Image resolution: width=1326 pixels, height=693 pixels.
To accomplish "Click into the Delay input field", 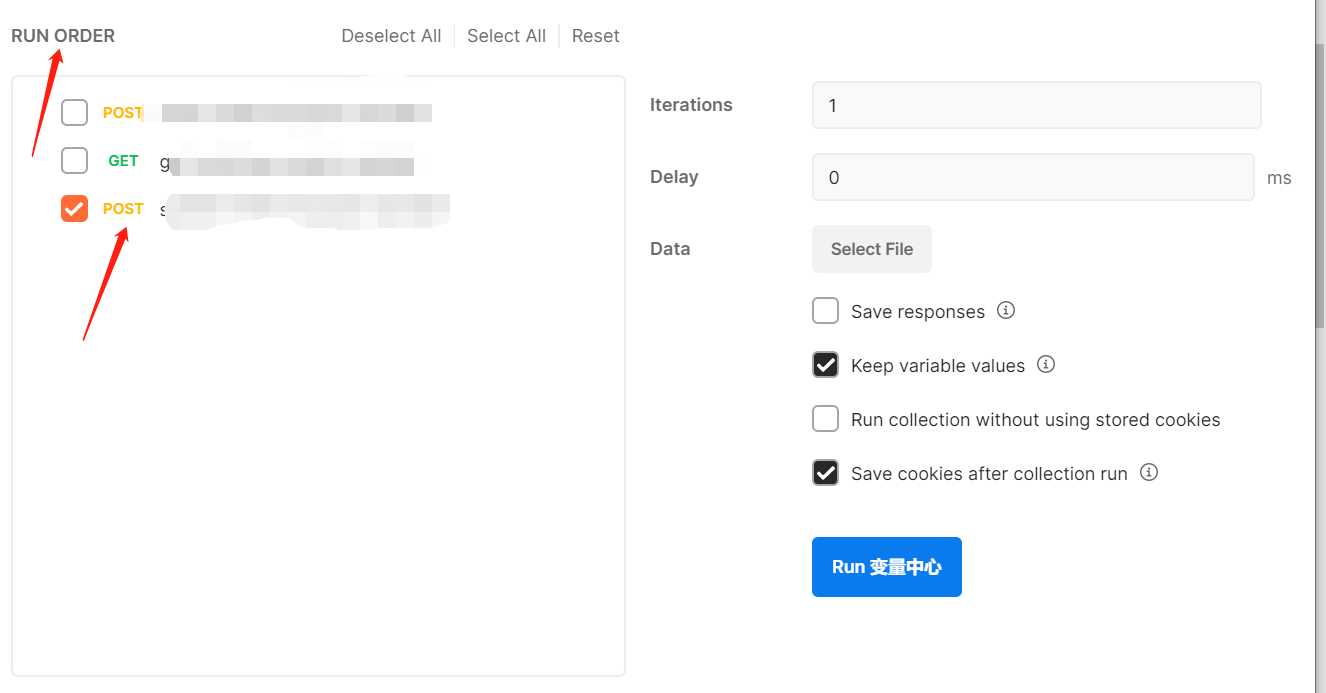I will pyautogui.click(x=1032, y=177).
